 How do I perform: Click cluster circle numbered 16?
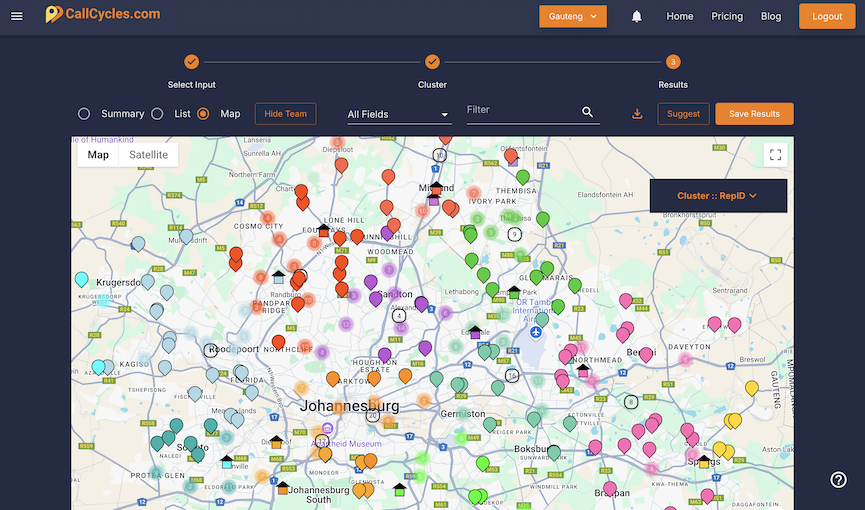(512, 375)
